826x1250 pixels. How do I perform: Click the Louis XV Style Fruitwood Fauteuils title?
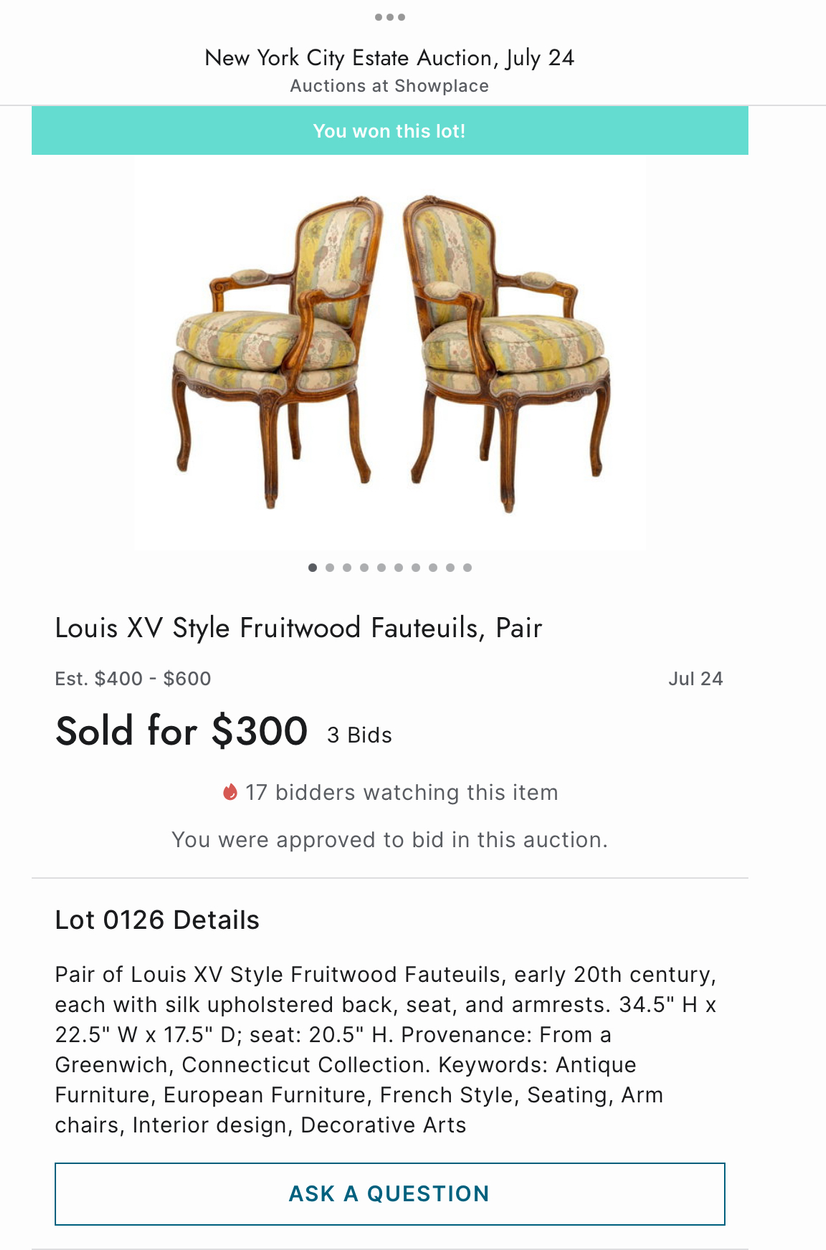tap(298, 628)
